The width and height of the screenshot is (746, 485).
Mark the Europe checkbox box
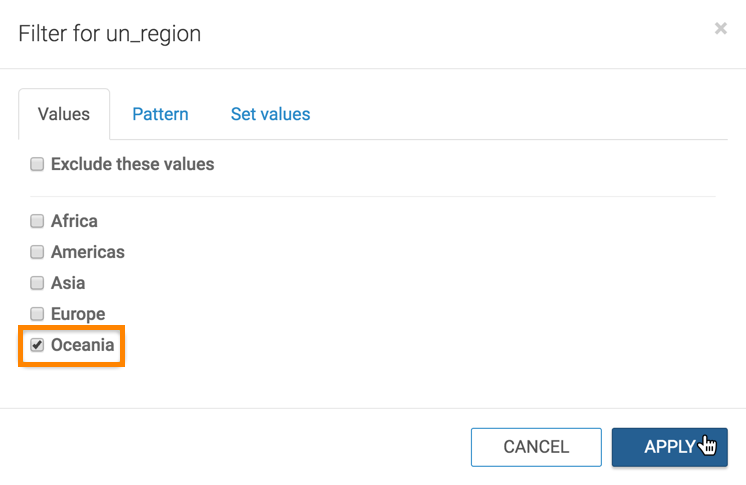37,314
